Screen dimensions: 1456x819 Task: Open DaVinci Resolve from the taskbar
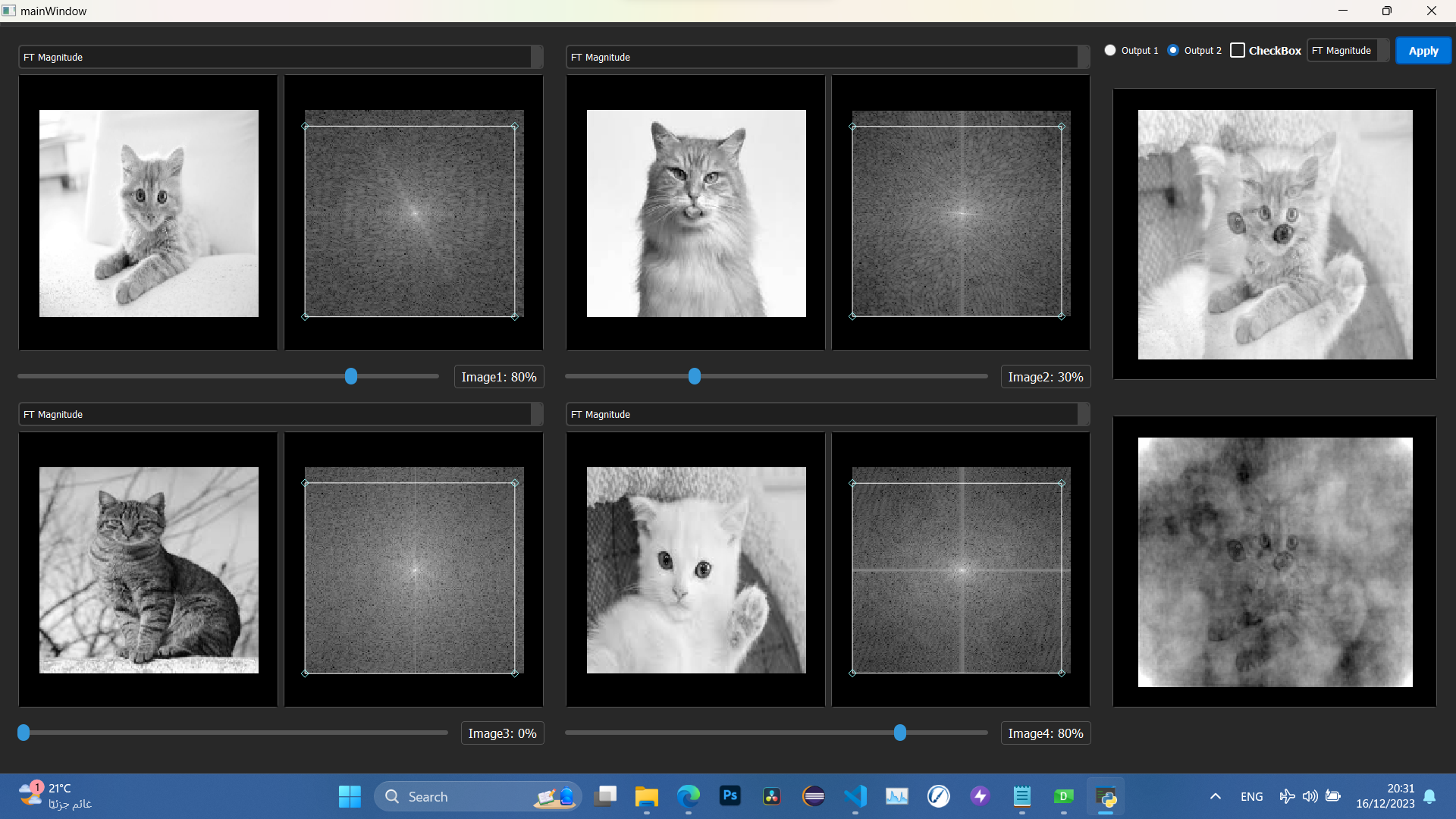coord(772,796)
